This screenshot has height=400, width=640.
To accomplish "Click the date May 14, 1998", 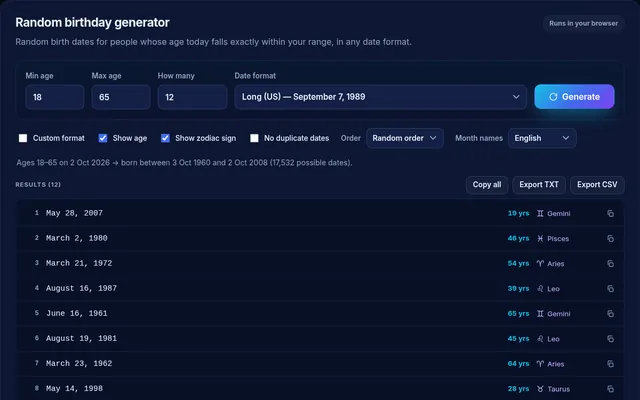I will click(x=74, y=389).
